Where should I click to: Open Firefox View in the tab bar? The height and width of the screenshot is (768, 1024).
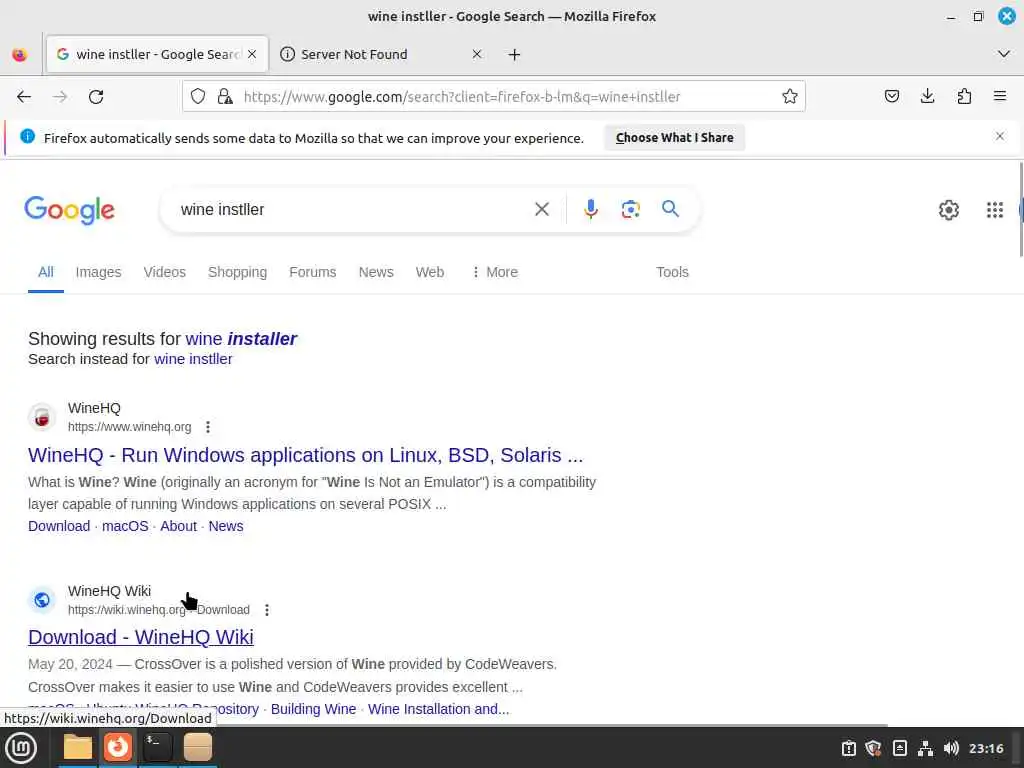[x=20, y=54]
